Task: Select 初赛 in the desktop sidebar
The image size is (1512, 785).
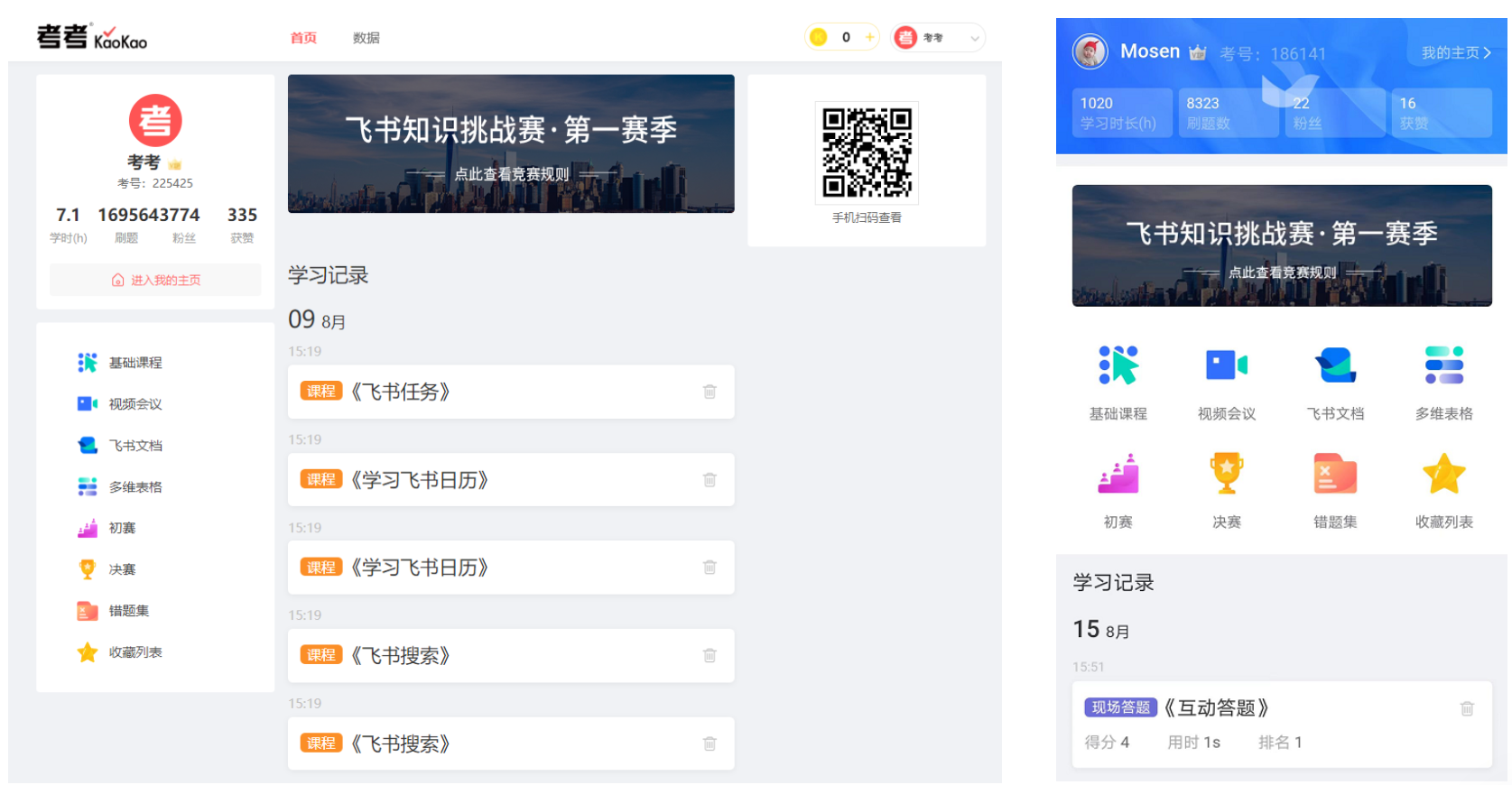Action: click(x=107, y=529)
